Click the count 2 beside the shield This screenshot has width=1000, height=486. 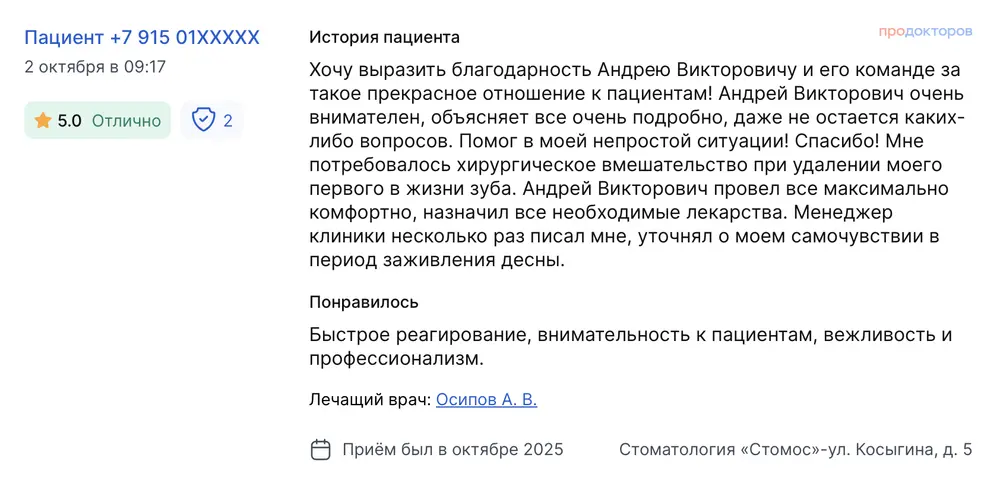(228, 121)
